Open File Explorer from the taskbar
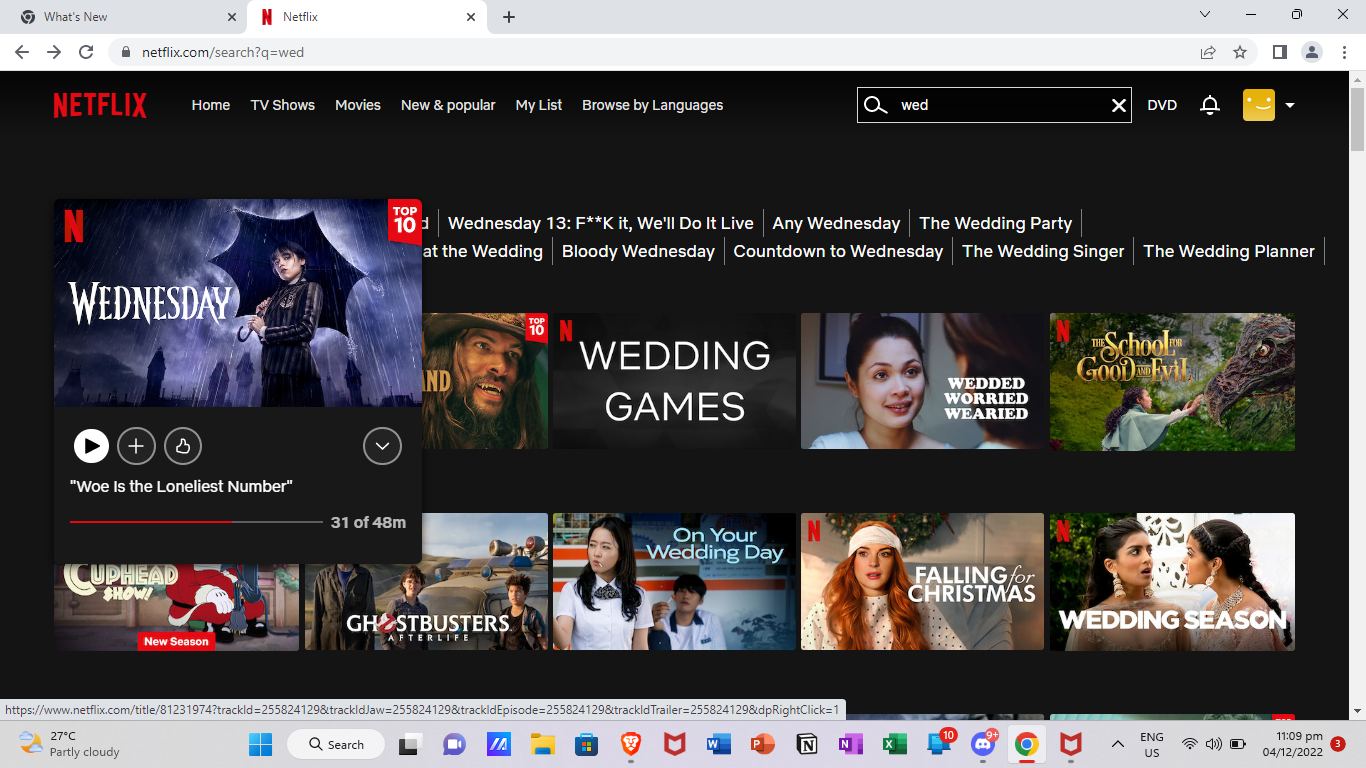Image resolution: width=1366 pixels, height=768 pixels. point(542,744)
